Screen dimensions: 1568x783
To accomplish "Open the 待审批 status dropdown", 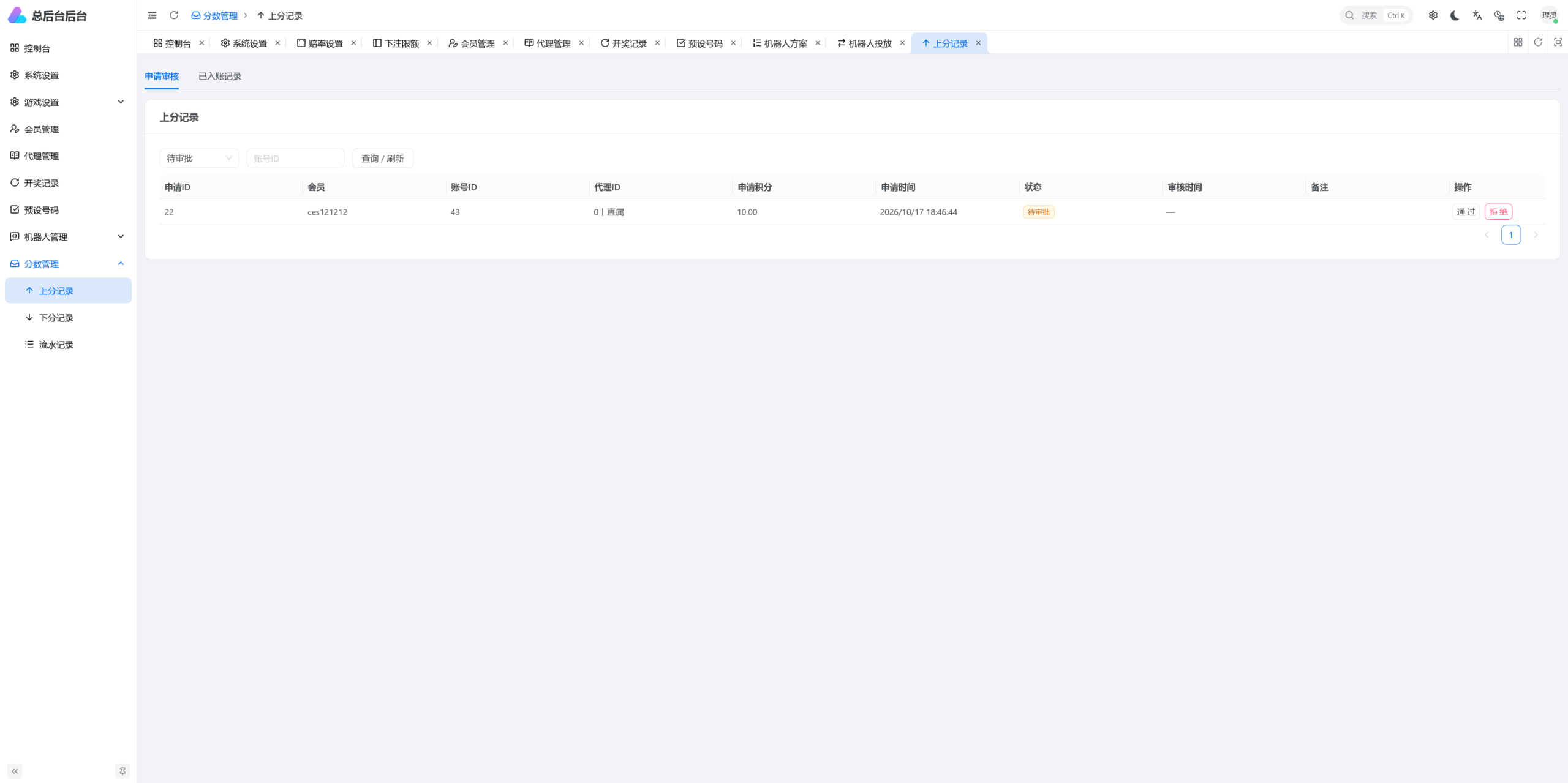I will tap(199, 158).
